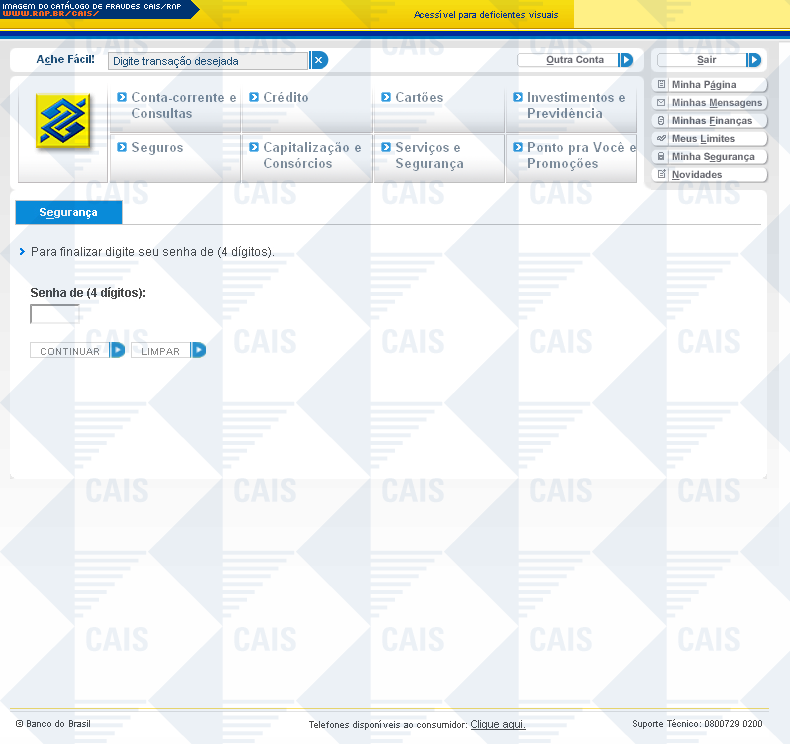
Task: Click the Minhas Mensagens envelope icon
Action: click(661, 103)
